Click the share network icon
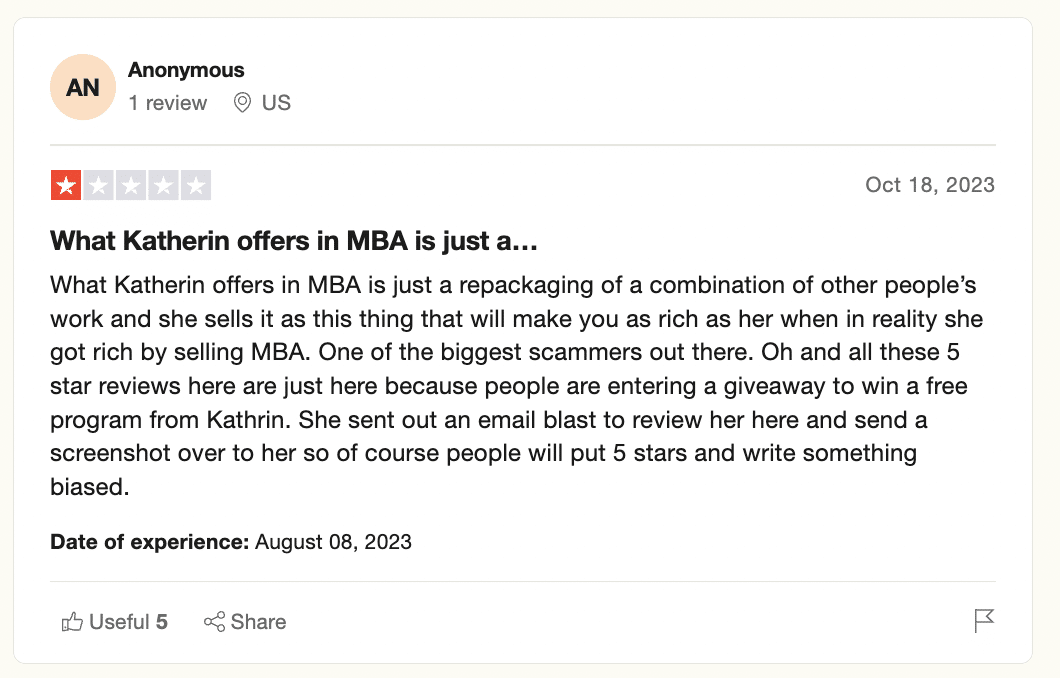The width and height of the screenshot is (1060, 678). pos(214,622)
